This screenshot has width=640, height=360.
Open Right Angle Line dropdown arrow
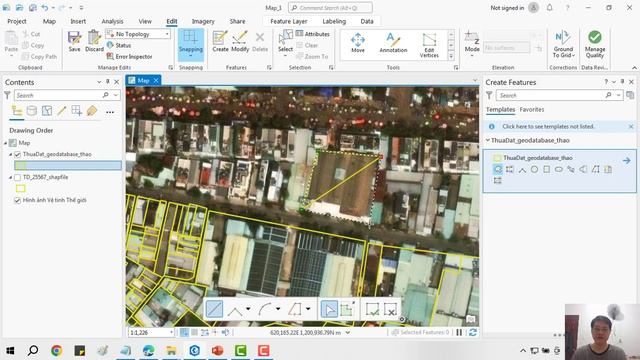pos(248,309)
